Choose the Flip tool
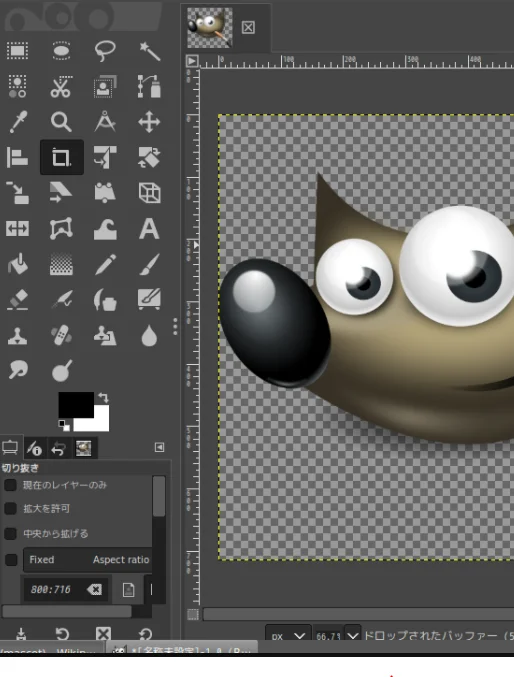This screenshot has height=677, width=514. [17, 228]
